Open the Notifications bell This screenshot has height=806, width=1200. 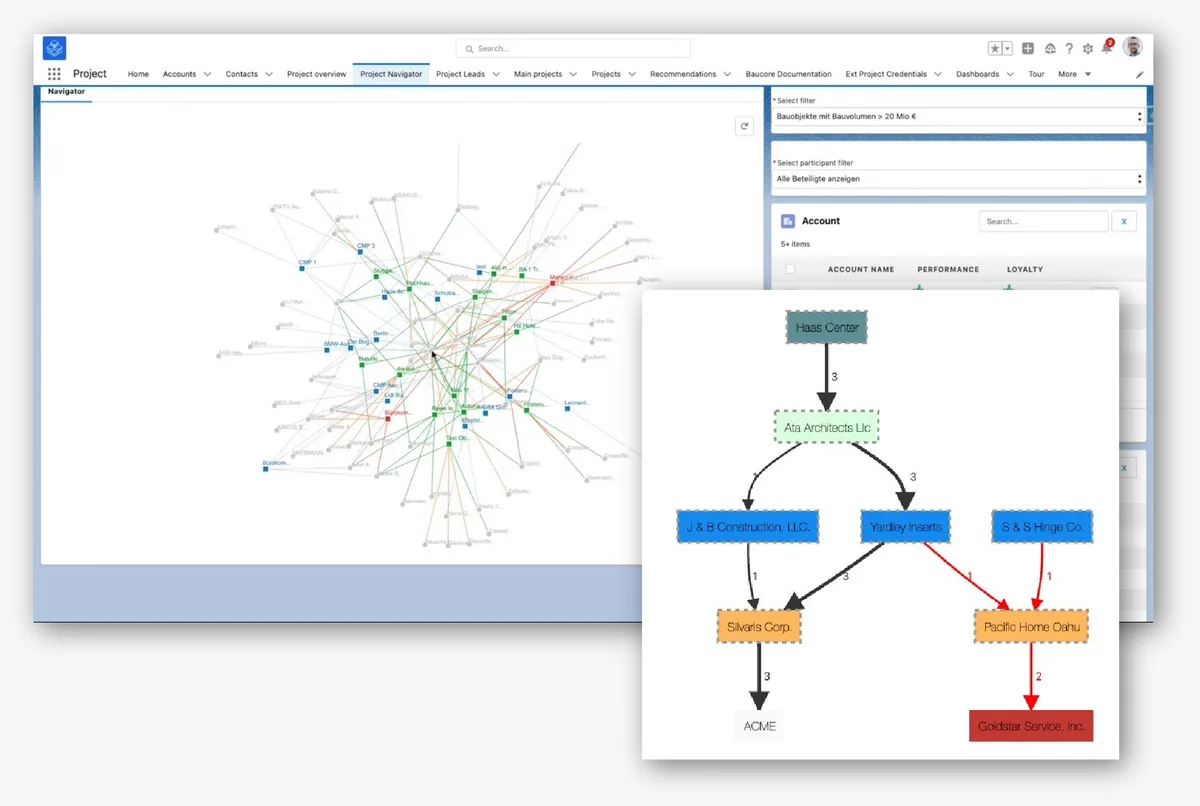point(1107,47)
